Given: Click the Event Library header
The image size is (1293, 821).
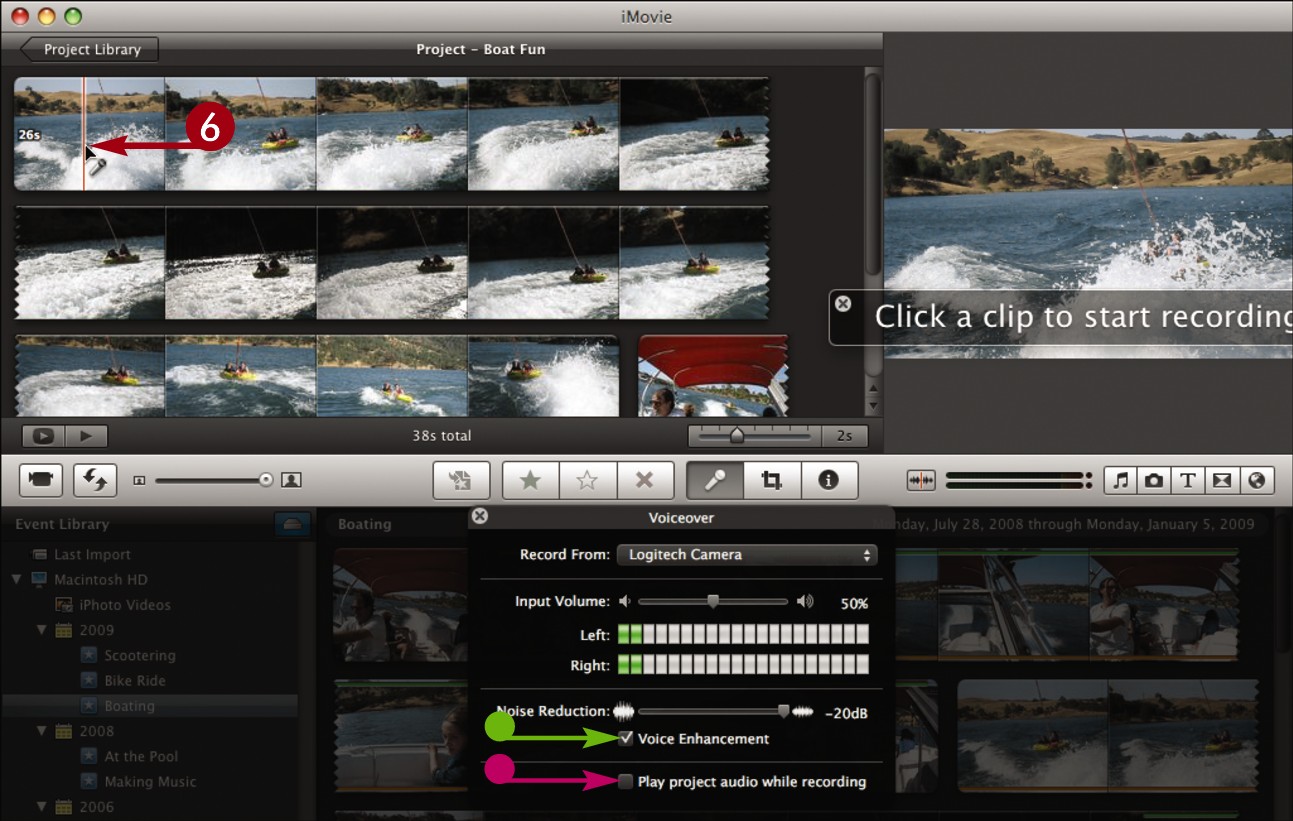Looking at the screenshot, I should point(62,523).
